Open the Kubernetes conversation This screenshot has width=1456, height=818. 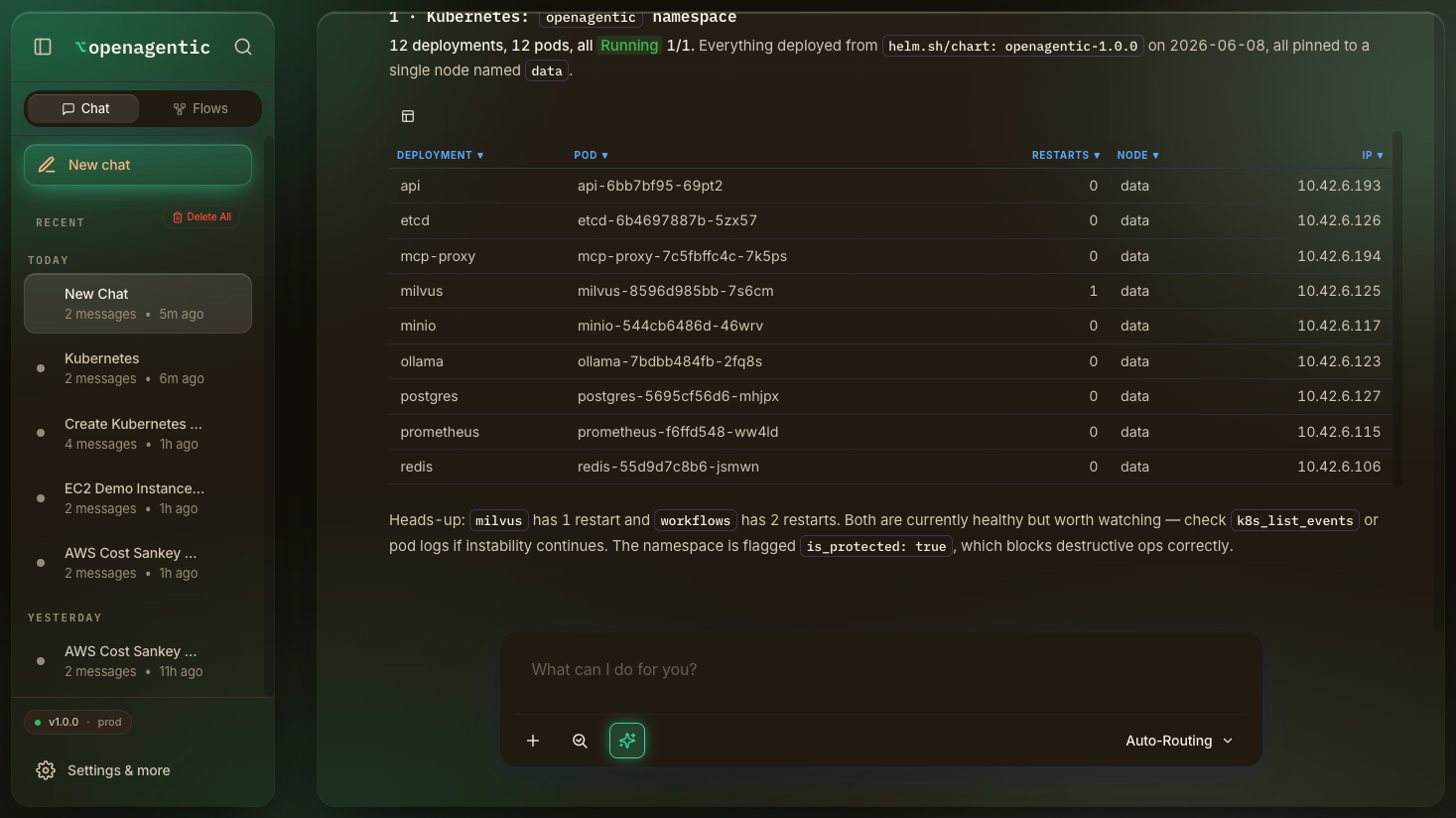click(138, 368)
